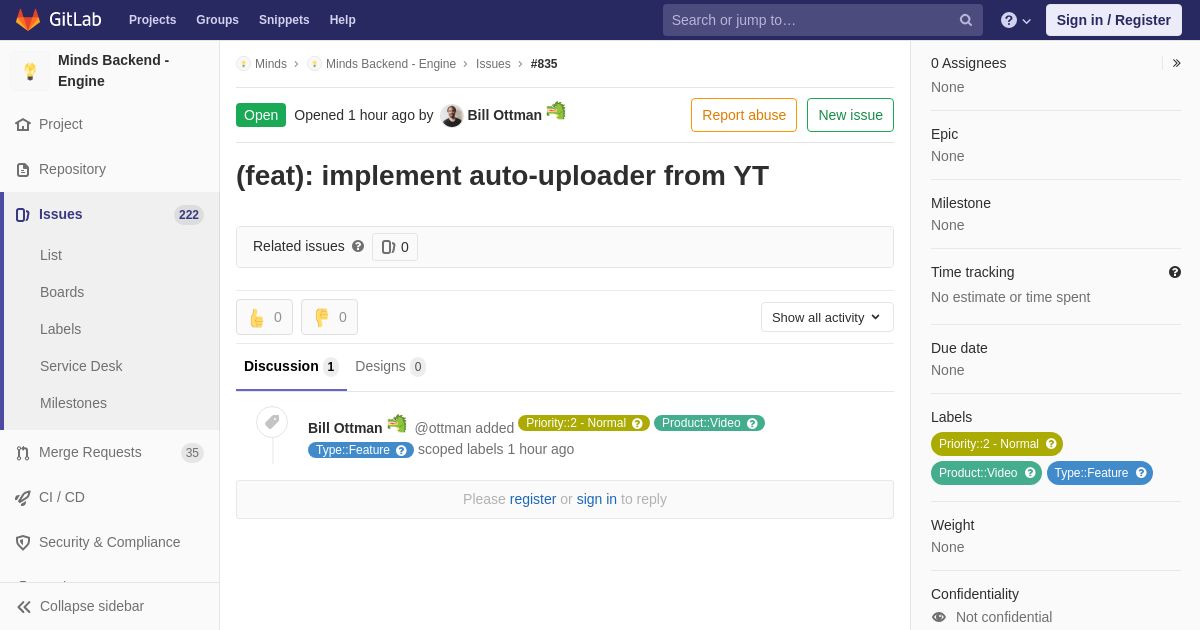
Task: Click the Issues breadcrumb link
Action: click(493, 64)
